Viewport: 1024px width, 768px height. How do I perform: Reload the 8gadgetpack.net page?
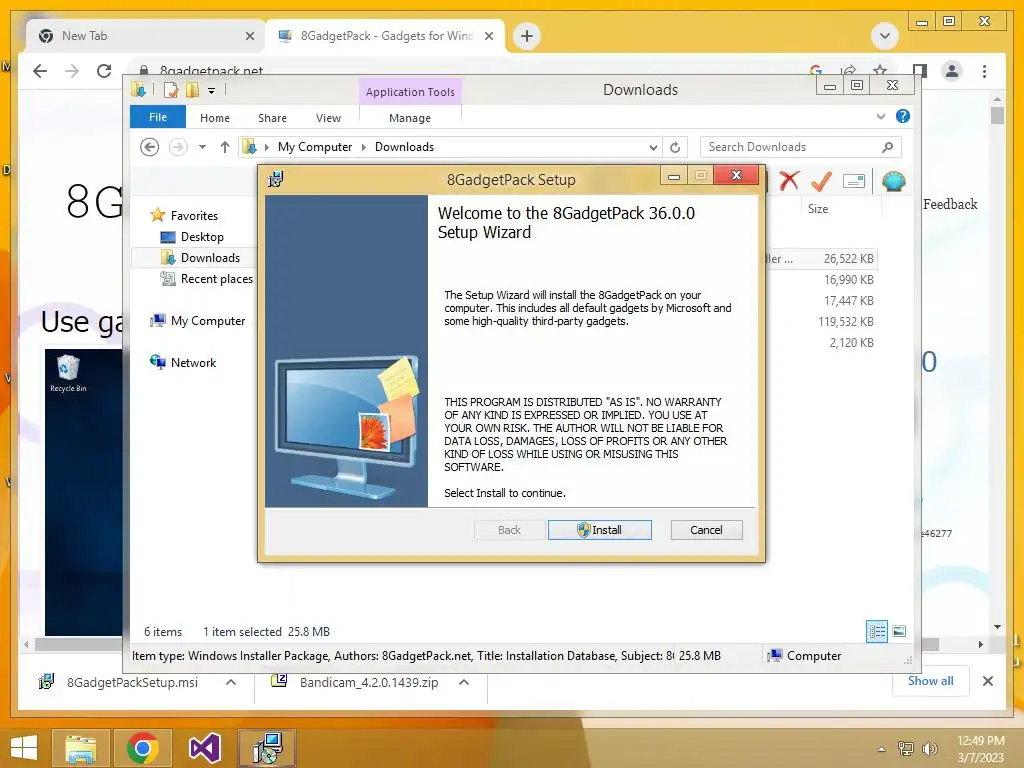(x=104, y=71)
